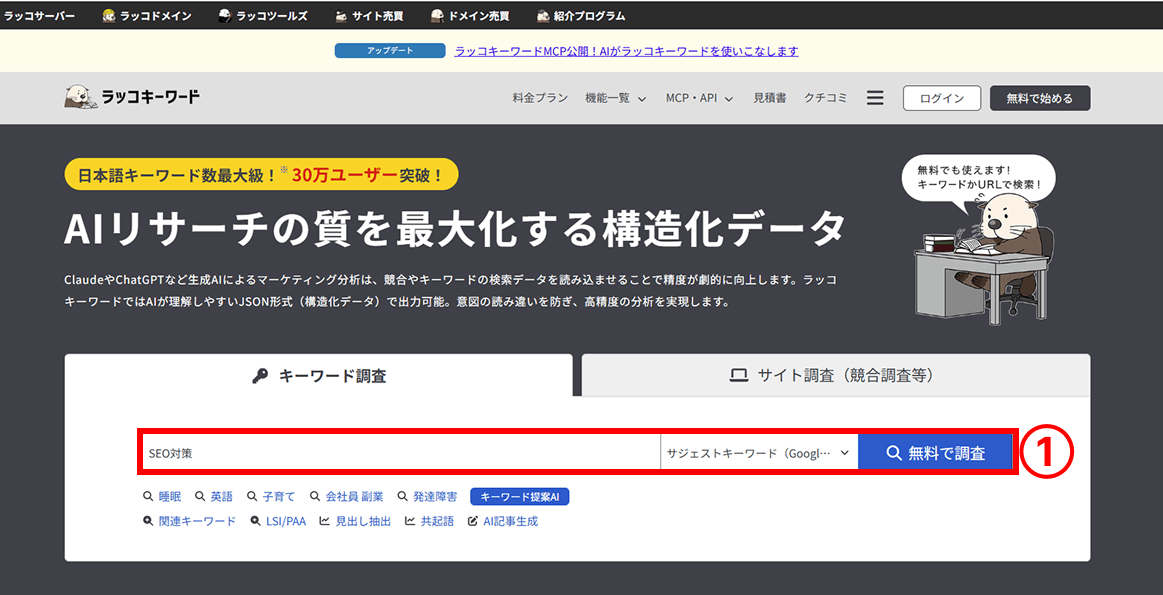The image size is (1163, 595).
Task: Open 共起語 tool link
Action: tap(429, 522)
